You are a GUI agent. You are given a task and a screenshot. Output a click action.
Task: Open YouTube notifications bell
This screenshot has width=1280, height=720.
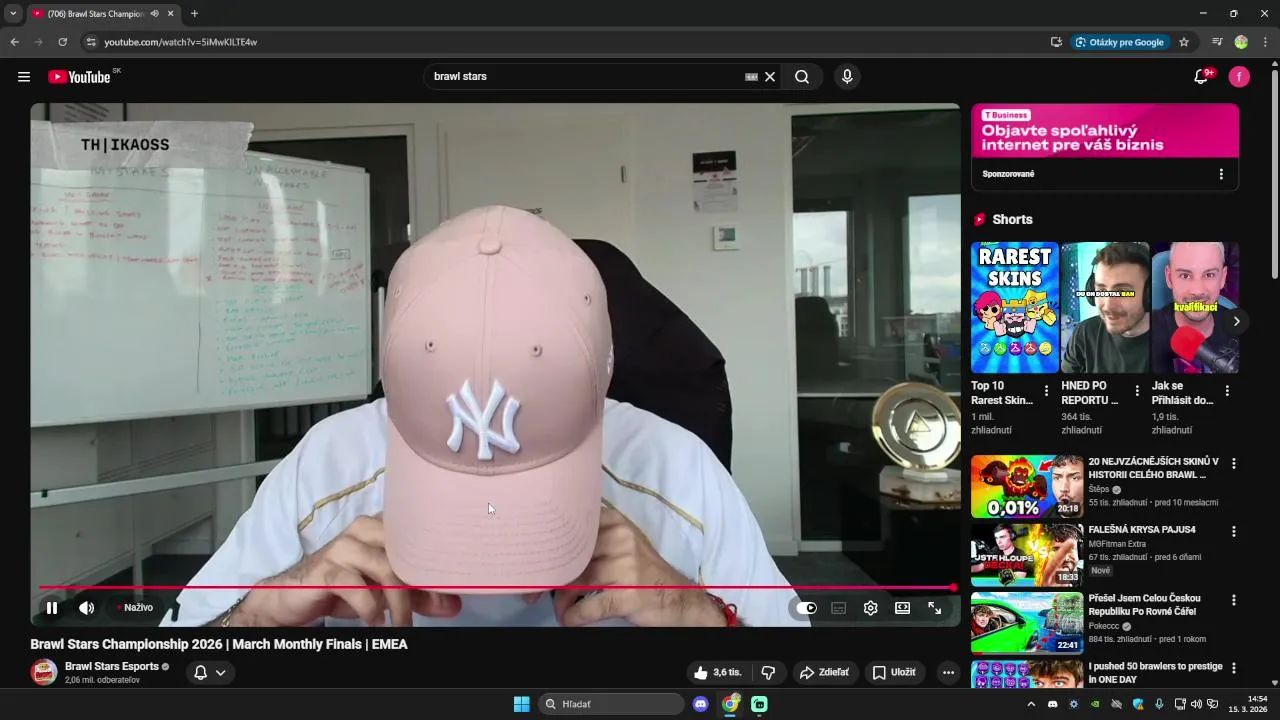pos(1202,77)
